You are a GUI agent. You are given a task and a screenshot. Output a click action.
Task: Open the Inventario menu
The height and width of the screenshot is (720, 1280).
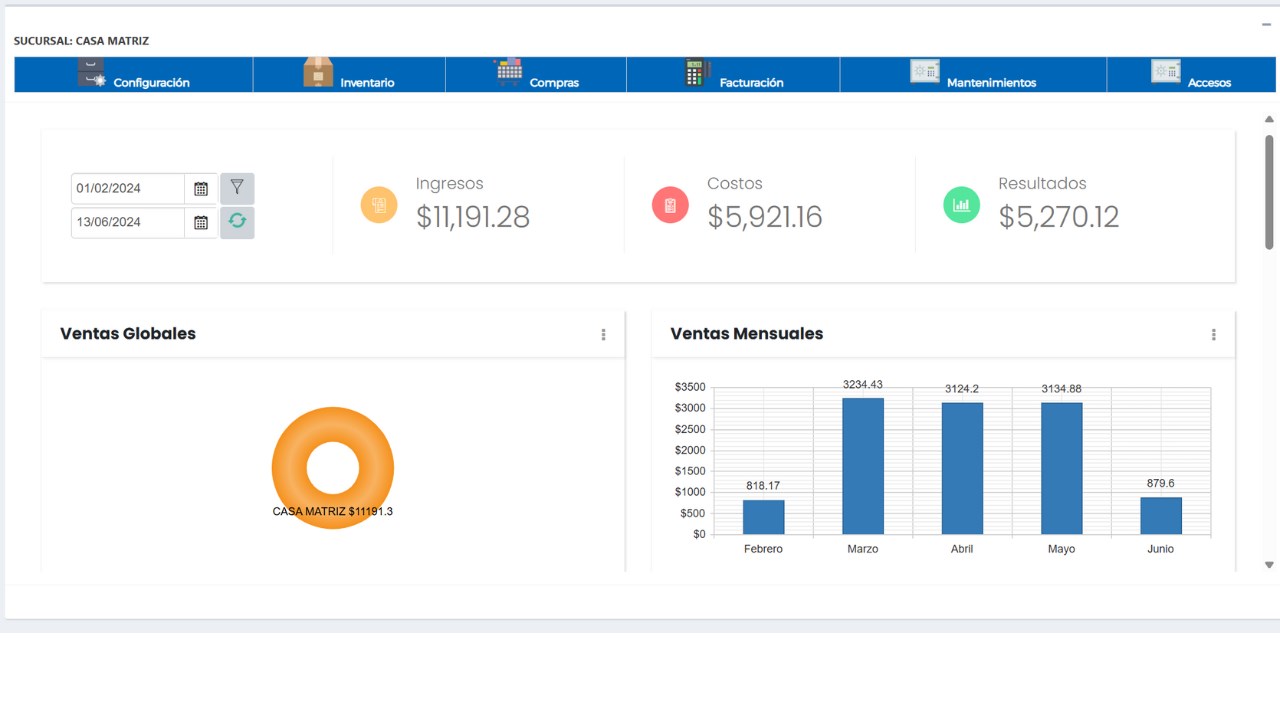pos(349,75)
